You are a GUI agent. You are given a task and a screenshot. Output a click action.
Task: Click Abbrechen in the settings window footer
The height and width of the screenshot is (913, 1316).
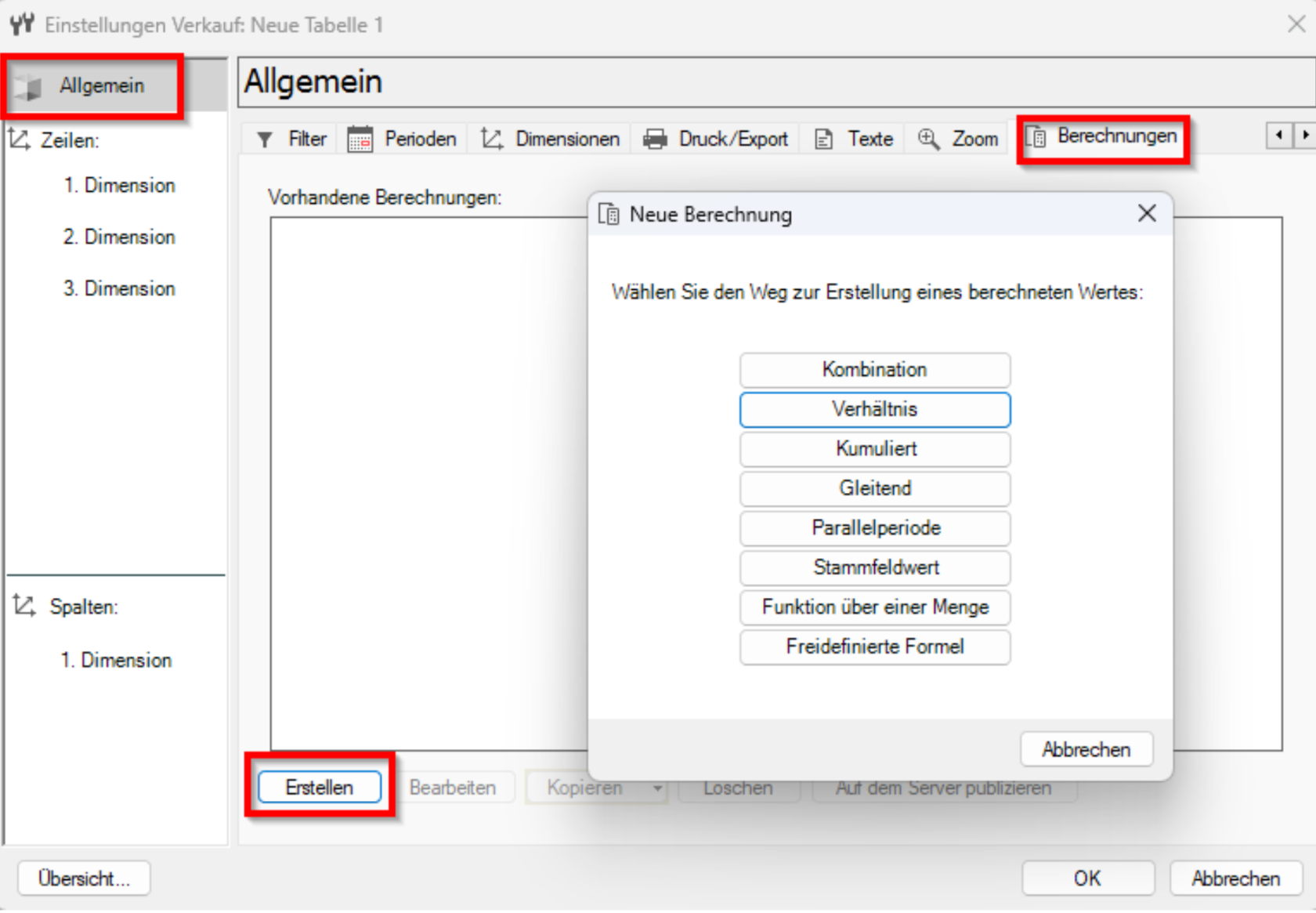(1236, 879)
